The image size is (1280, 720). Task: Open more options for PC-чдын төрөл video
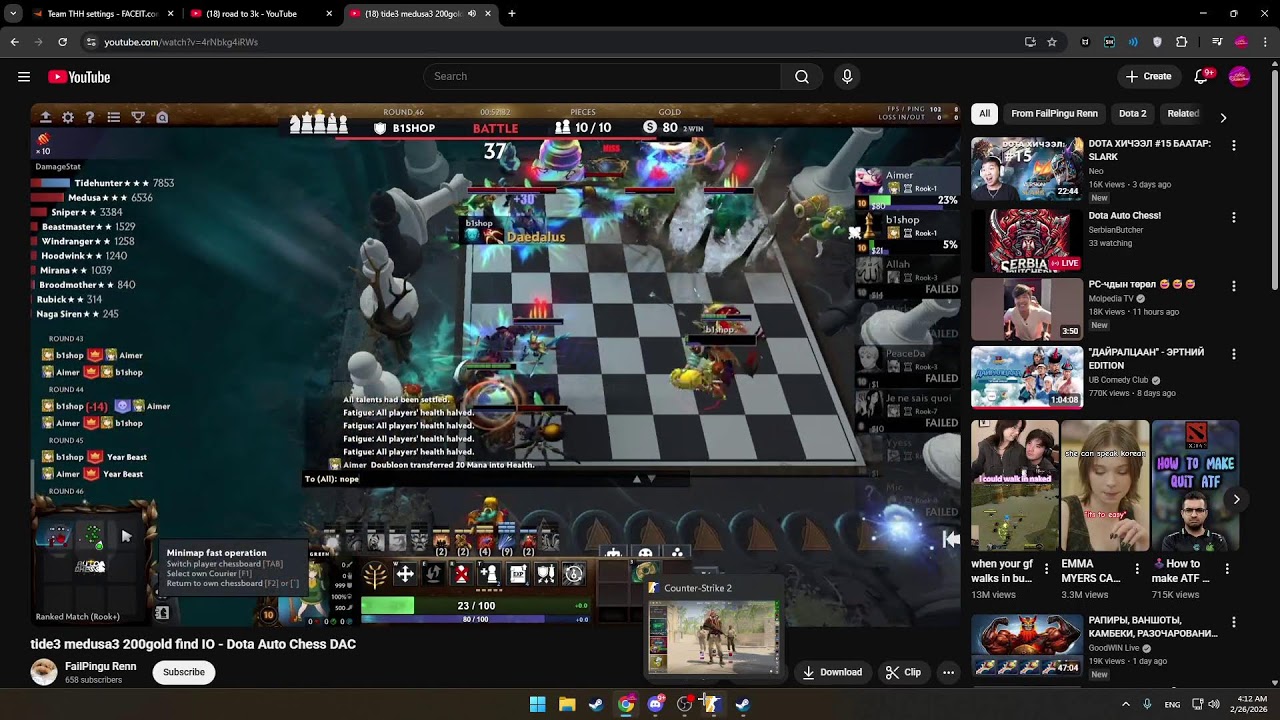pyautogui.click(x=1233, y=286)
